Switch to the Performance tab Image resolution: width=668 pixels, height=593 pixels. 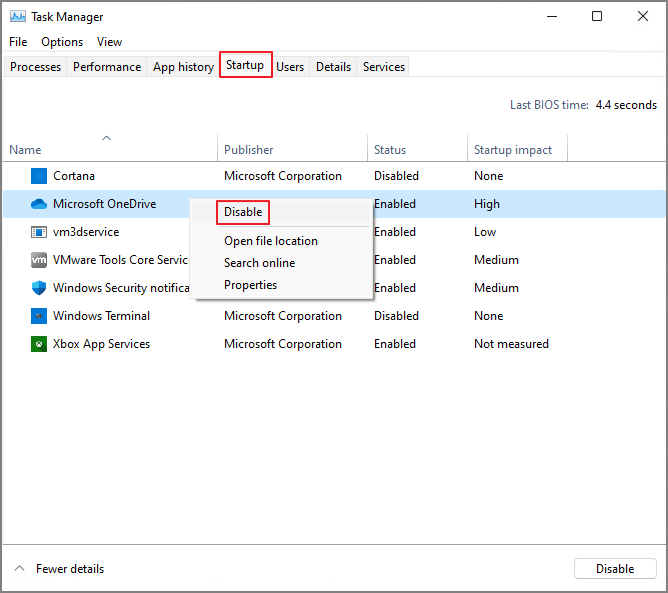coord(107,67)
